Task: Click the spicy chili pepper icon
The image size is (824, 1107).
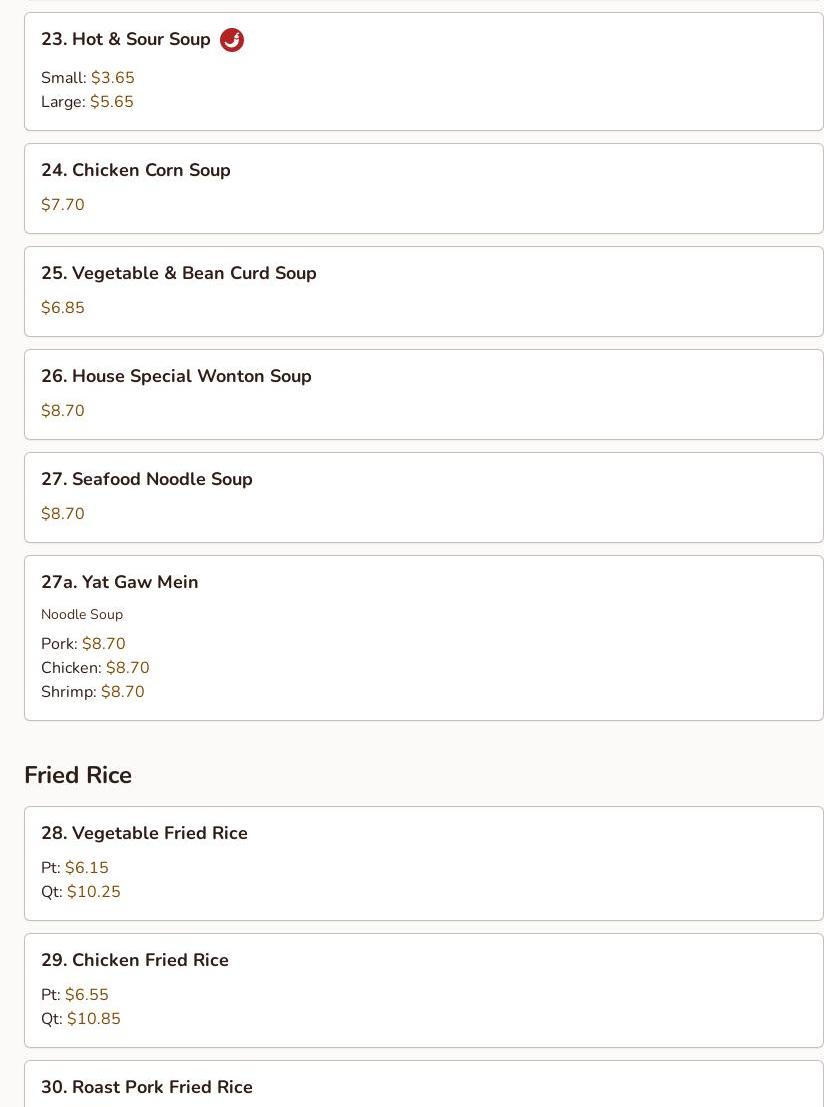Action: click(x=232, y=40)
